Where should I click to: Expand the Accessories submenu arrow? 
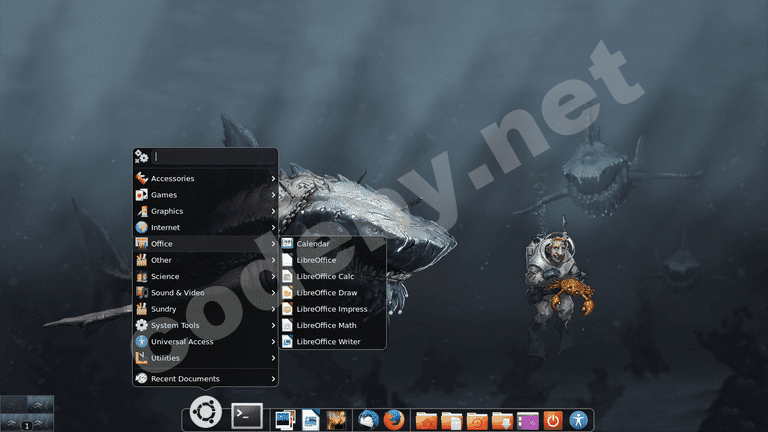tap(273, 179)
